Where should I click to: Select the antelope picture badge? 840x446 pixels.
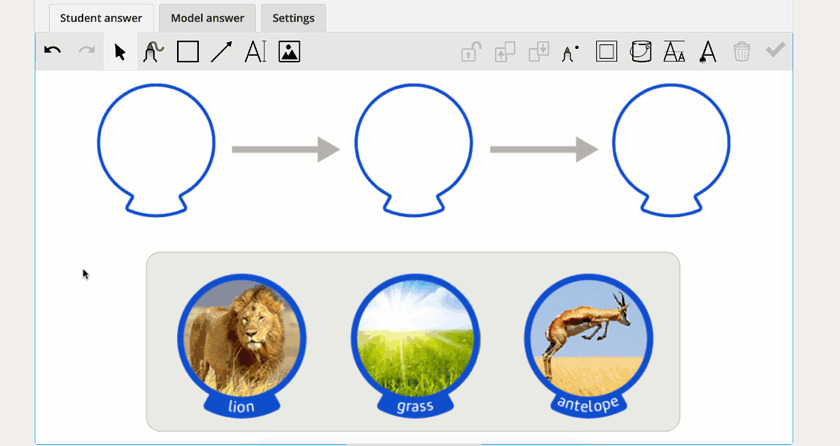pos(589,346)
